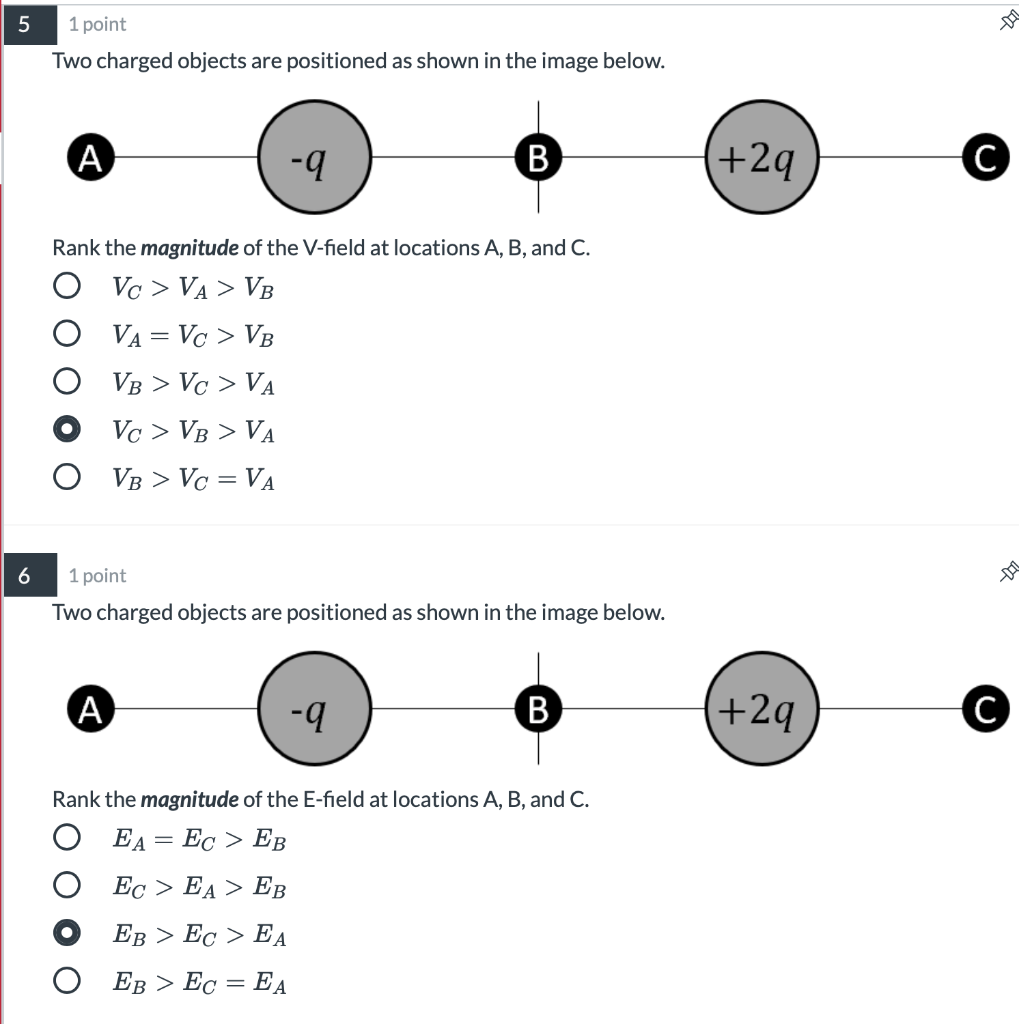Select answer VB > VC > VA
The height and width of the screenshot is (1024, 1019).
pyautogui.click(x=66, y=381)
